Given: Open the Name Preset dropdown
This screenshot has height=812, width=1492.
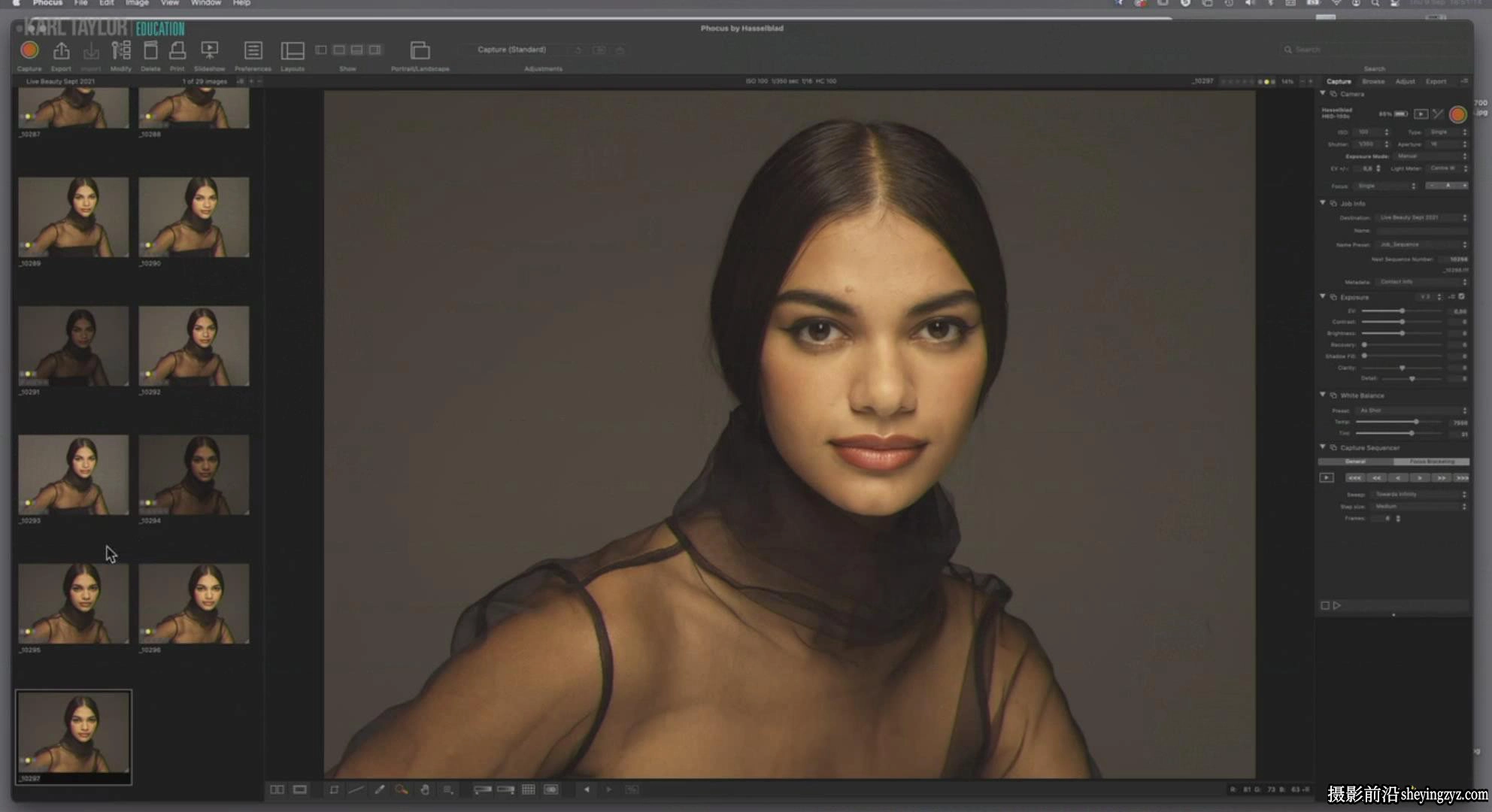Looking at the screenshot, I should tap(1422, 245).
